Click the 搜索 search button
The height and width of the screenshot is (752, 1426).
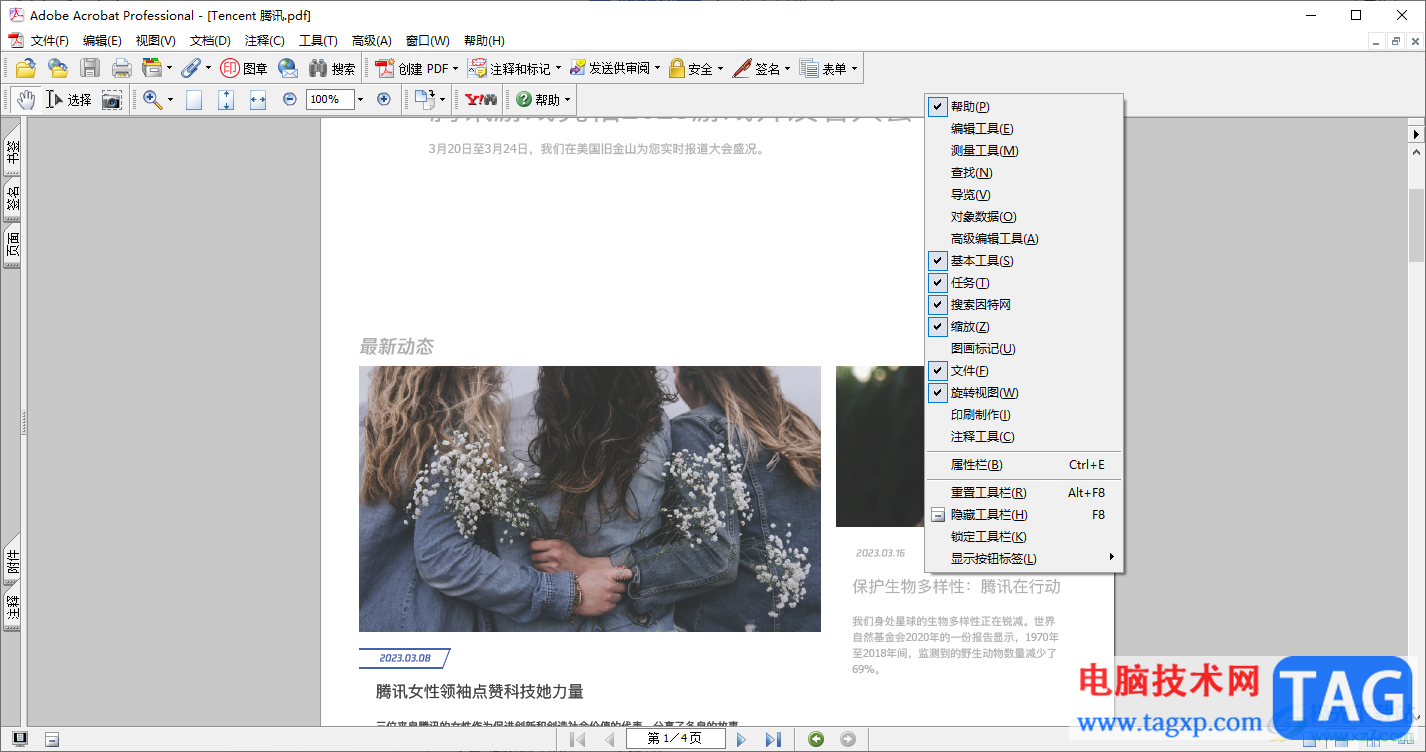(x=332, y=68)
